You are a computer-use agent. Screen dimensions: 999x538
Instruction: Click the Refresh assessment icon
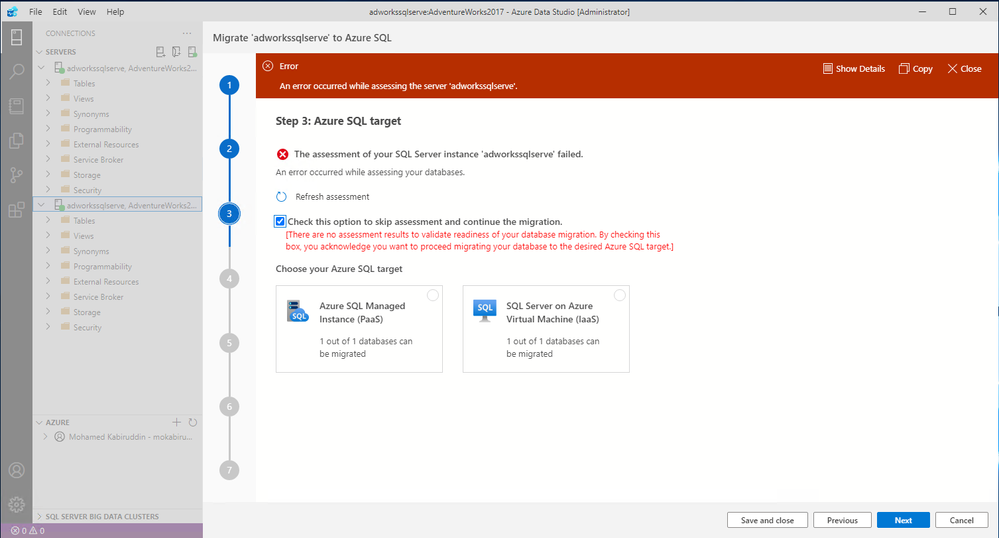[281, 196]
